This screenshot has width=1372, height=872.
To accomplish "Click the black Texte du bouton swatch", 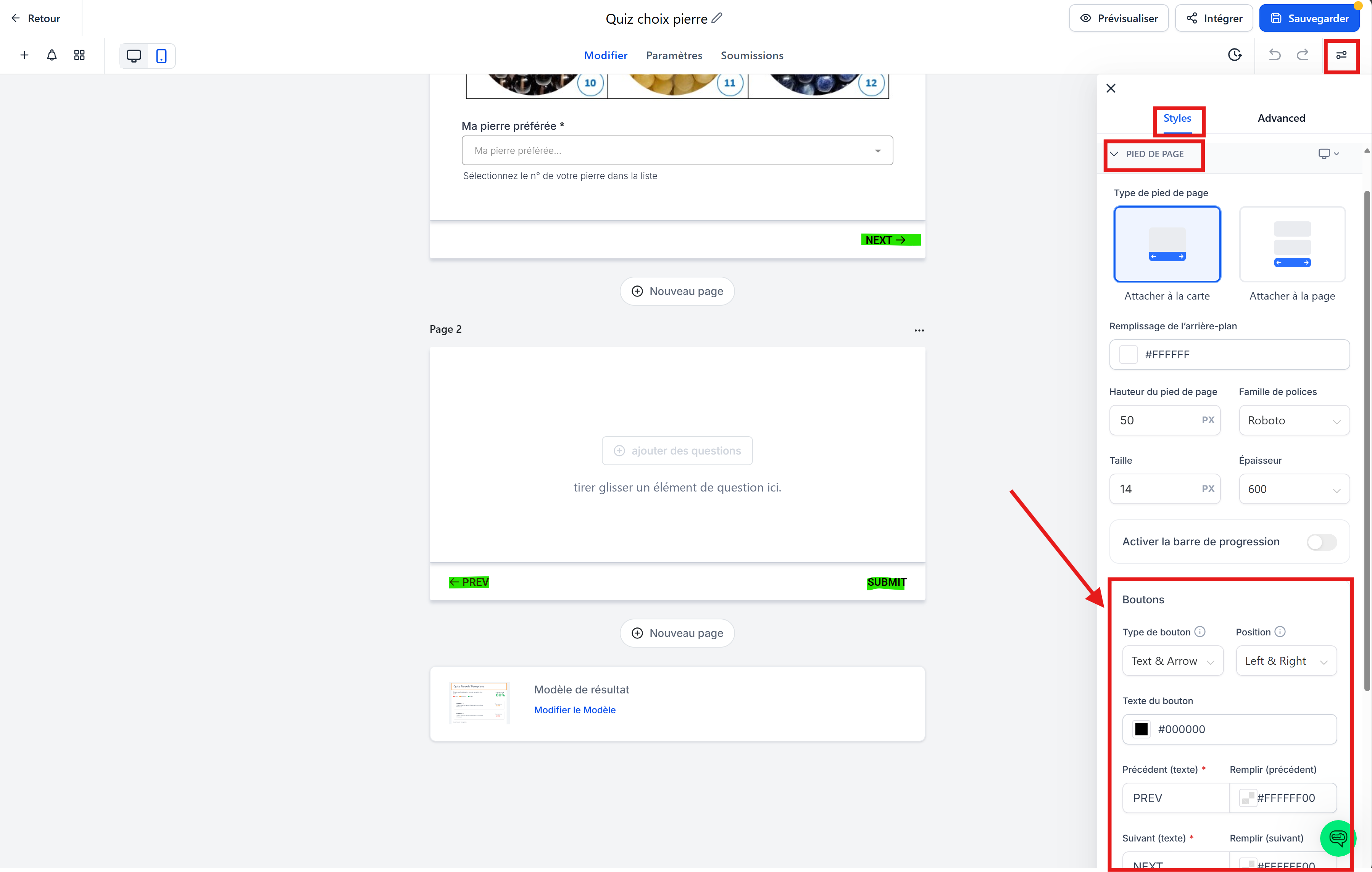I will point(1141,729).
